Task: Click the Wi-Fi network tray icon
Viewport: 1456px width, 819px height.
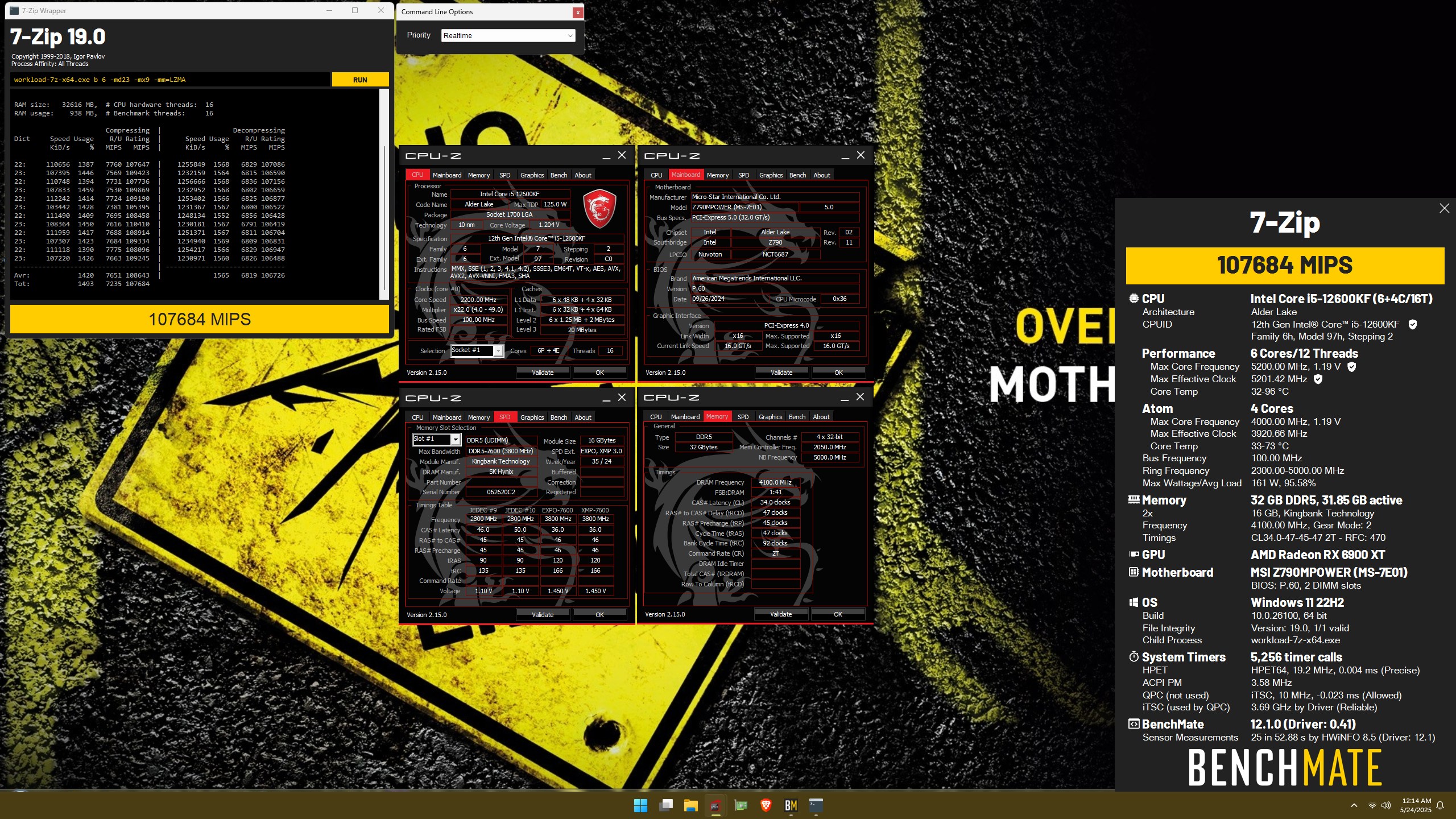Action: pyautogui.click(x=1372, y=805)
